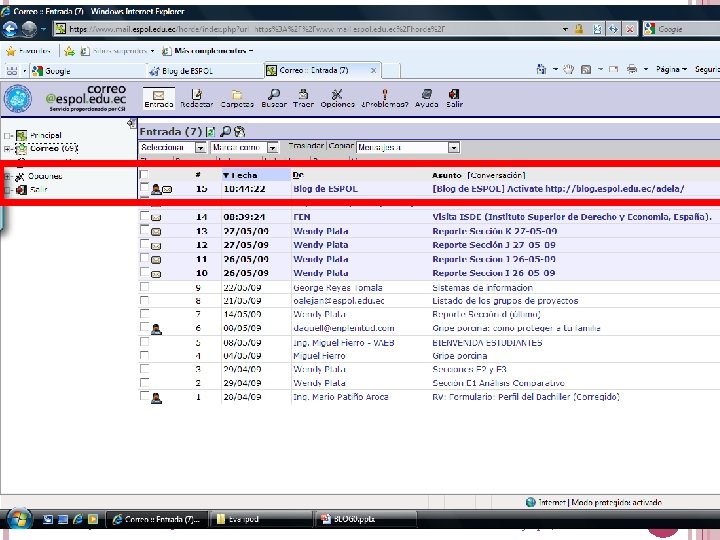This screenshot has height=540, width=720.
Task: Open the Entrada inbox toolbar icon
Action: tap(158, 98)
